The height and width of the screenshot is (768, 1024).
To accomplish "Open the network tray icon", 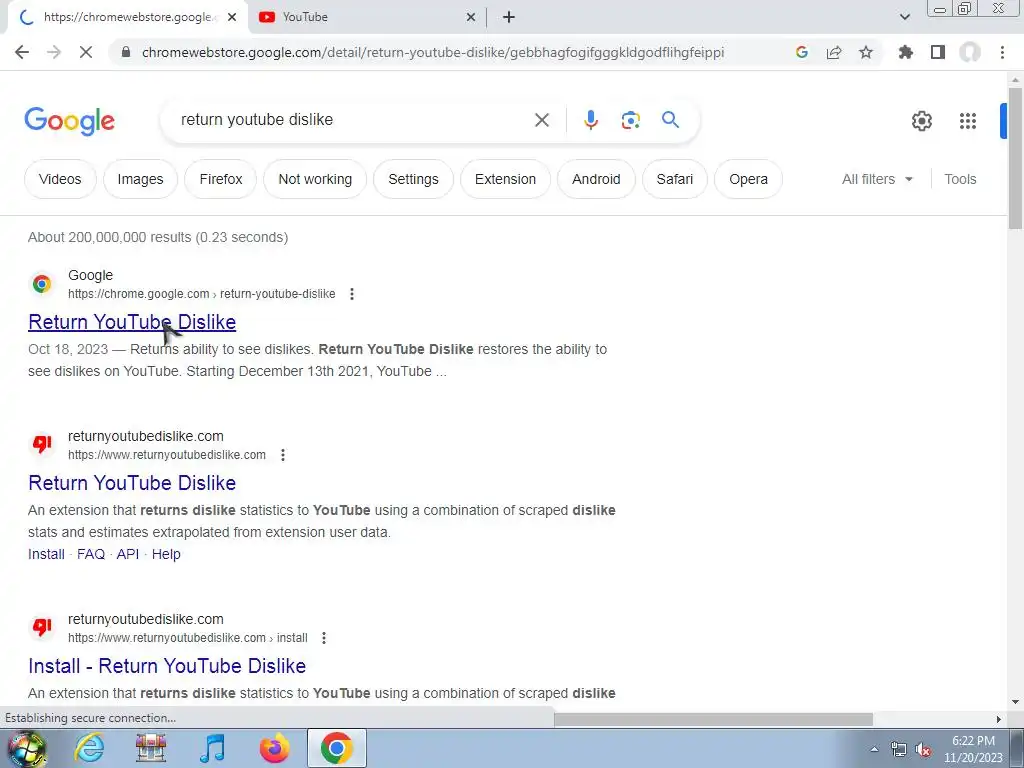I will 899,750.
